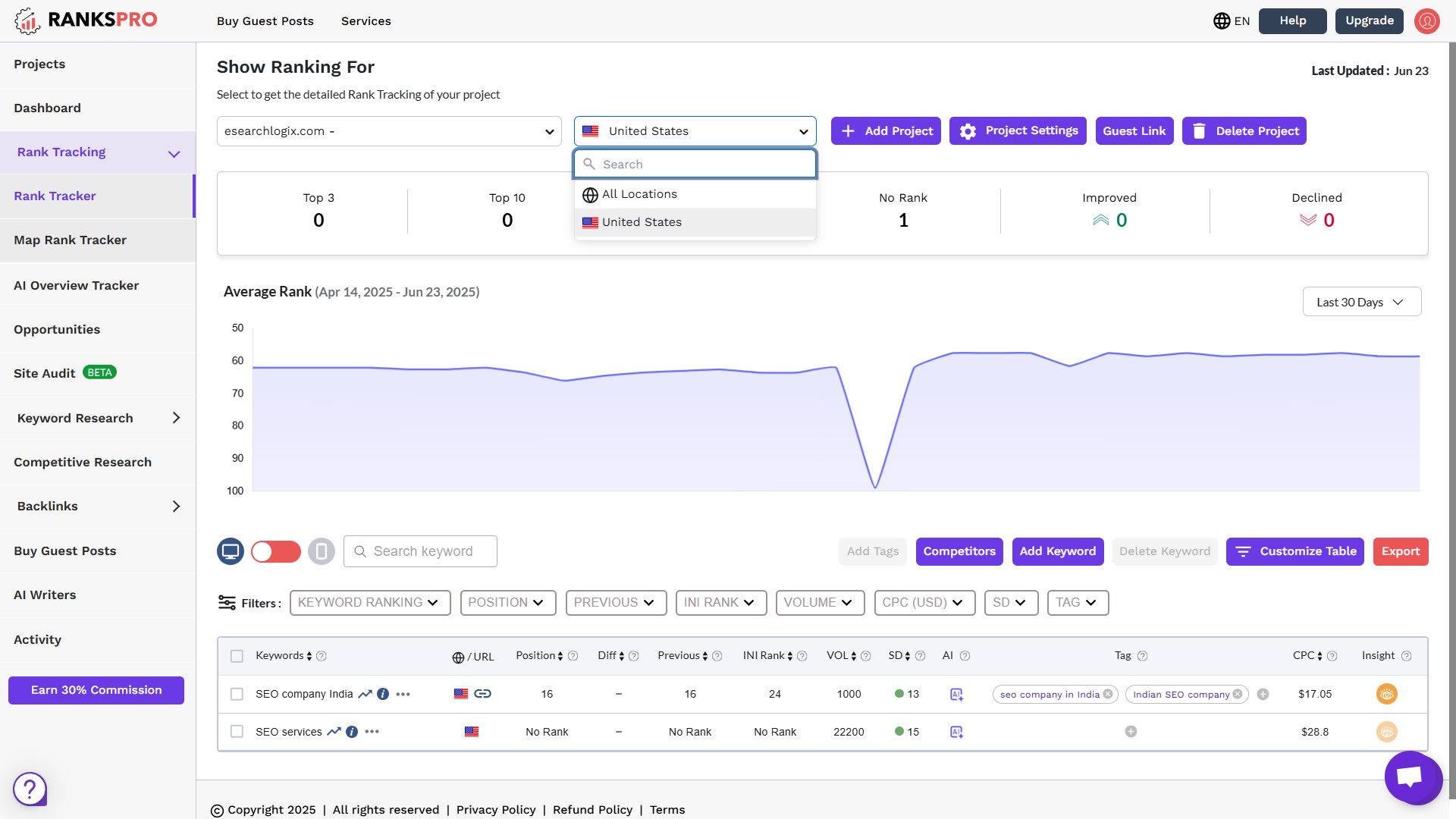Click the RanksPro logo
The height and width of the screenshot is (819, 1456).
(x=86, y=20)
